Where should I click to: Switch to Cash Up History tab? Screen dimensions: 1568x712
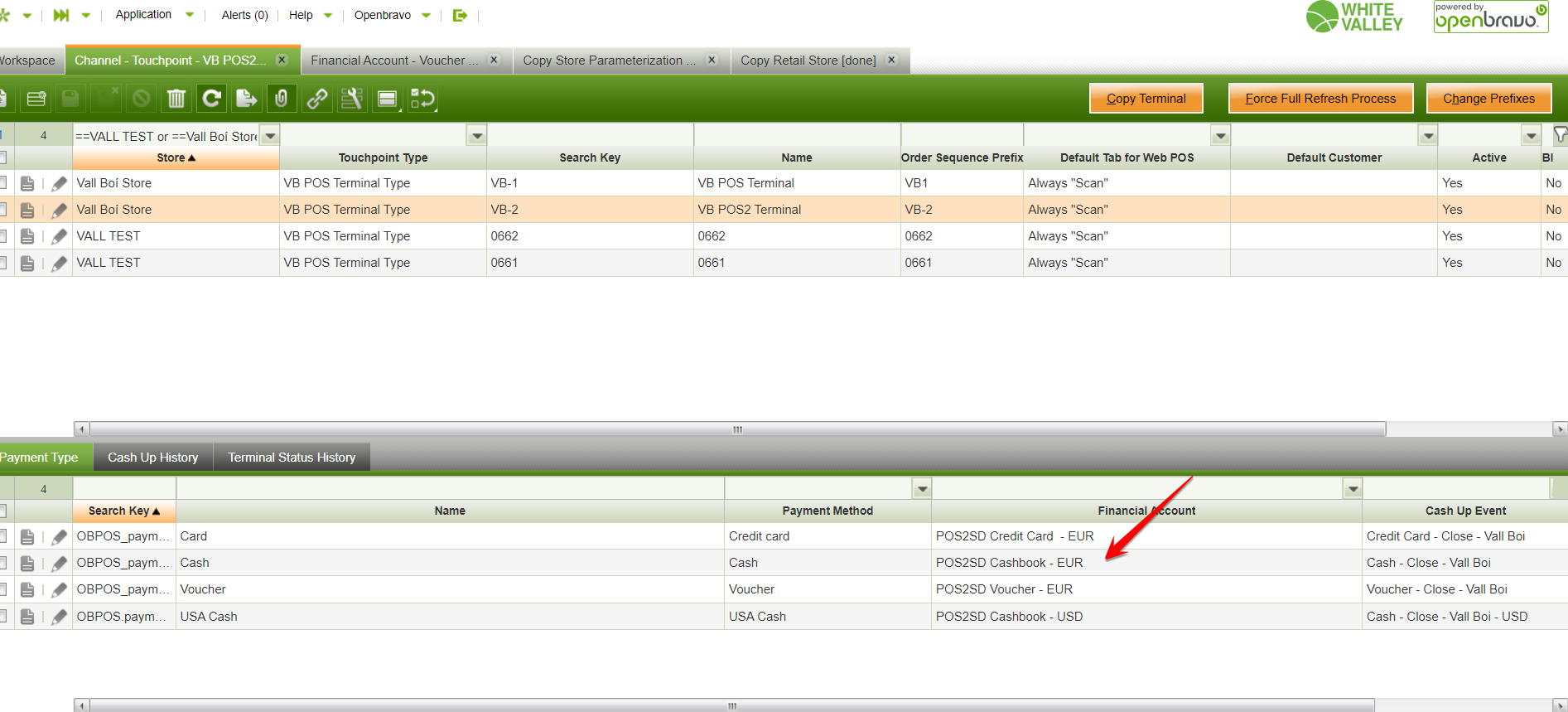click(152, 458)
